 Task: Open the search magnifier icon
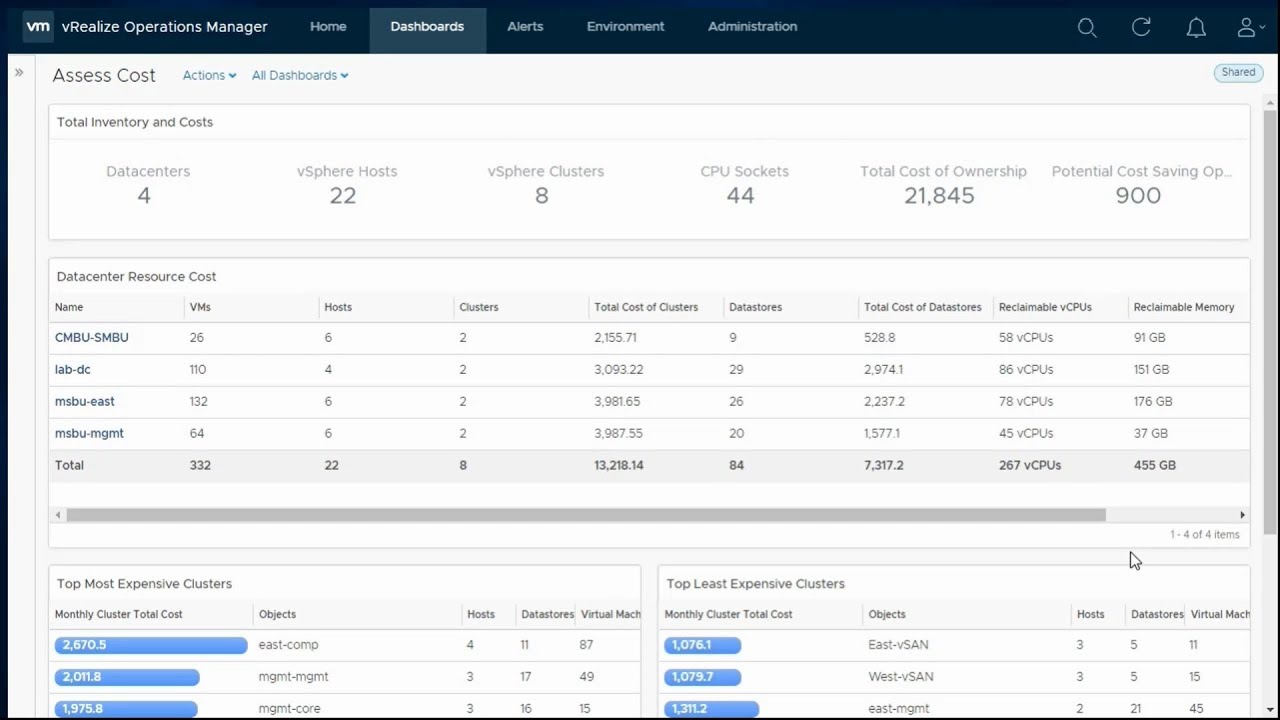[x=1087, y=28]
